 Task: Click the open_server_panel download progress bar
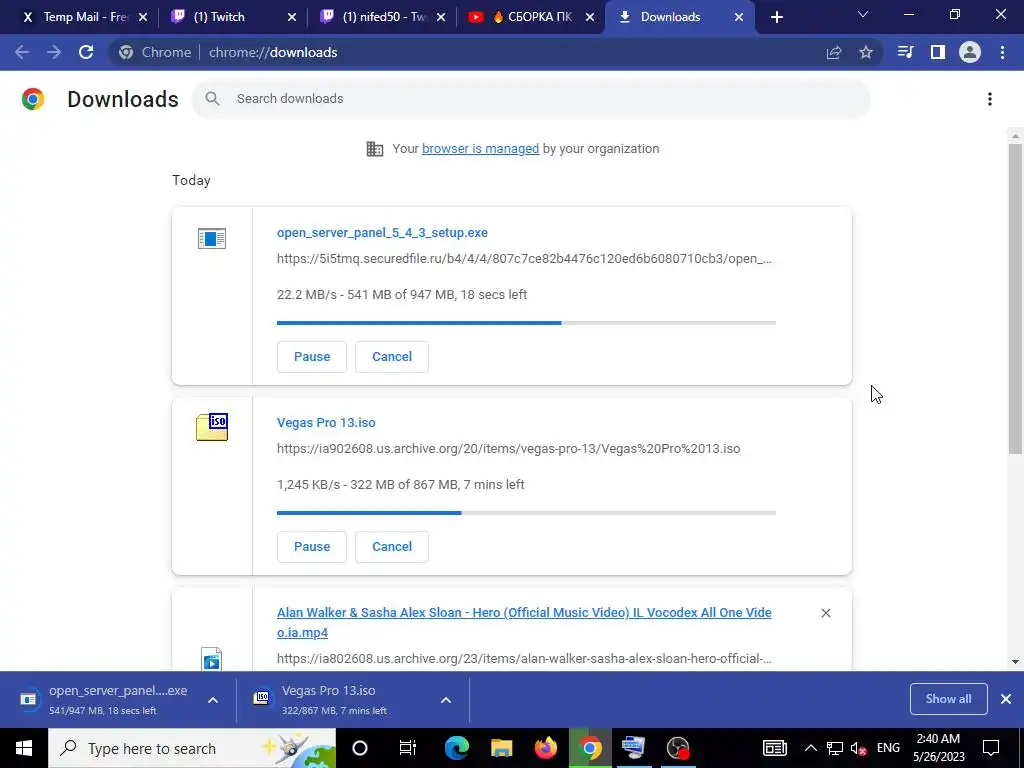coord(526,323)
